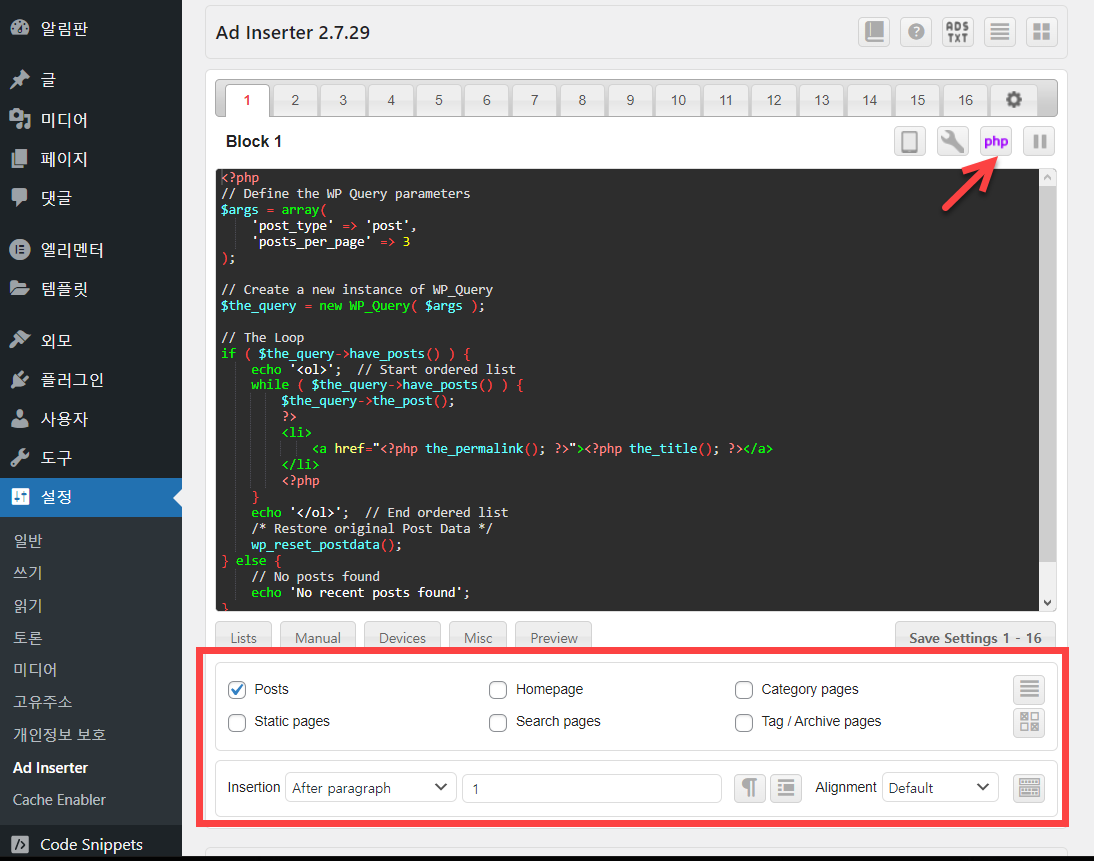Click the help question mark icon
This screenshot has height=861, width=1094.
point(916,32)
